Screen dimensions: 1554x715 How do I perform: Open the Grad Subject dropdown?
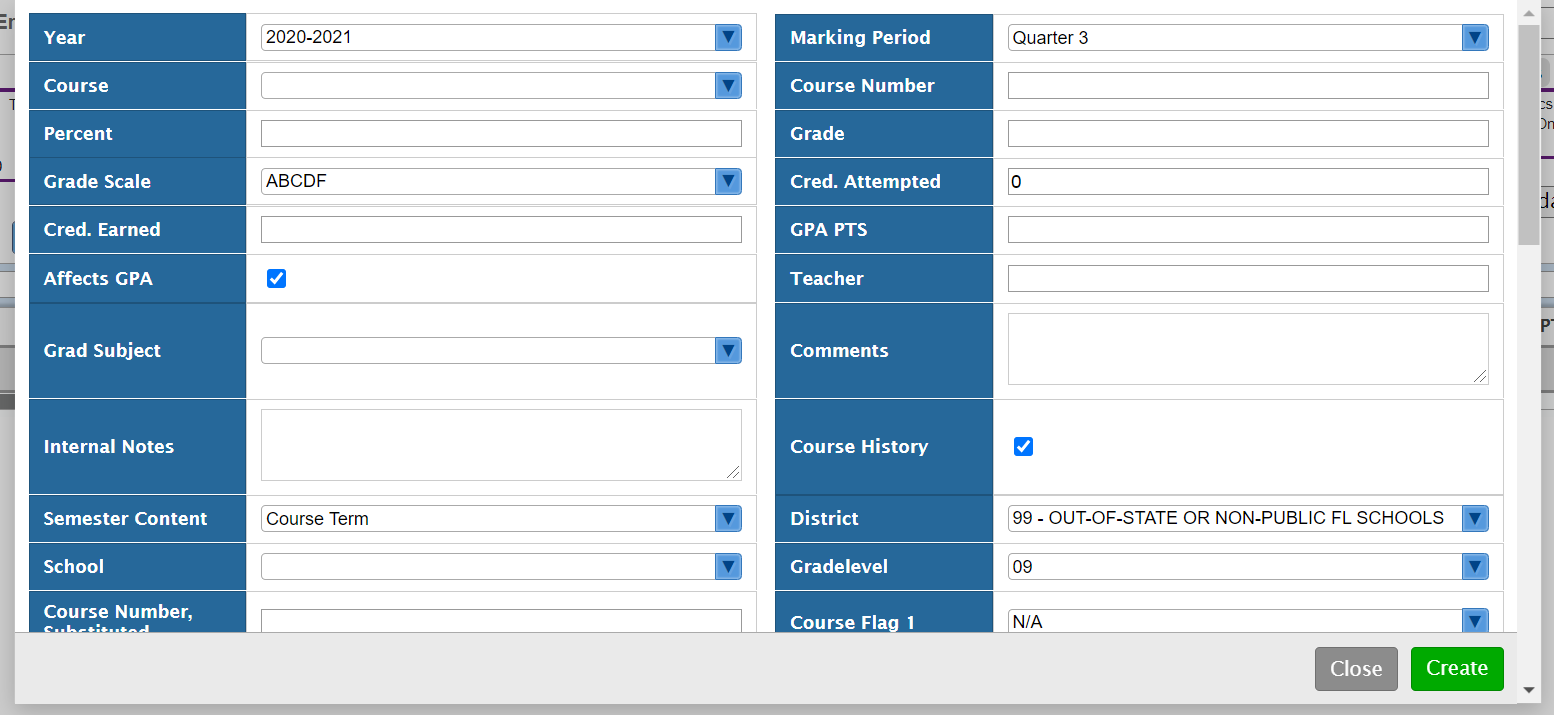point(501,351)
